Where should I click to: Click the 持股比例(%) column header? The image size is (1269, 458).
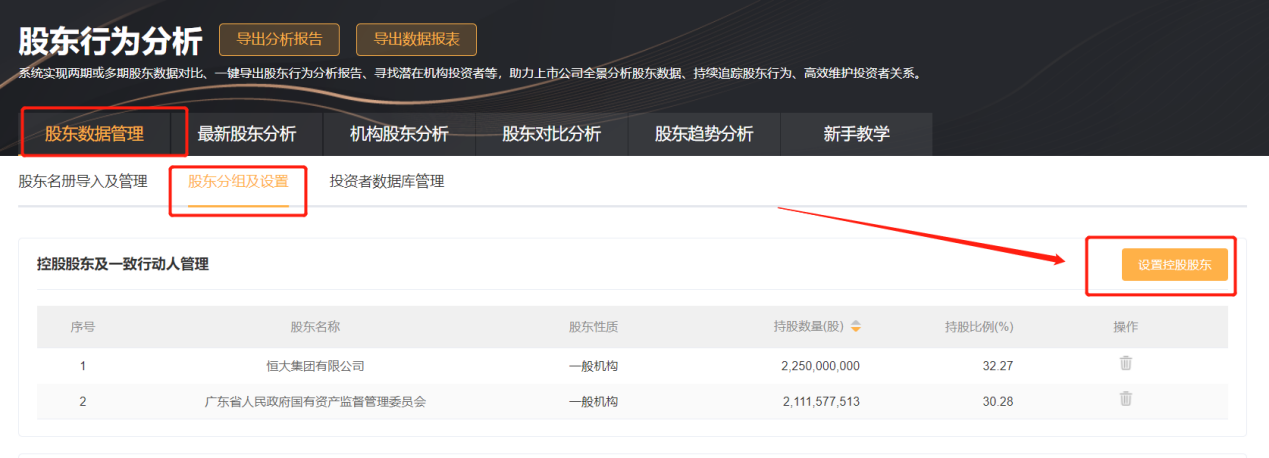[x=979, y=327]
